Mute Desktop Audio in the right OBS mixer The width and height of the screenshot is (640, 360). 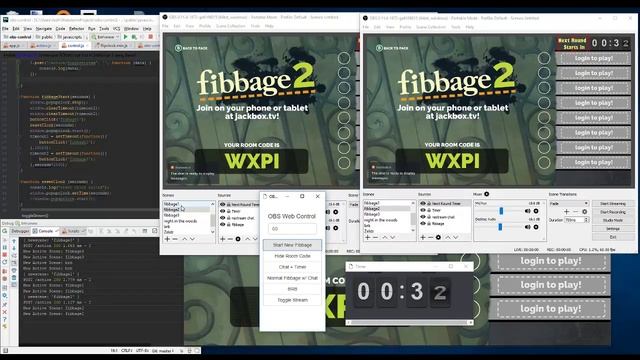click(x=527, y=227)
